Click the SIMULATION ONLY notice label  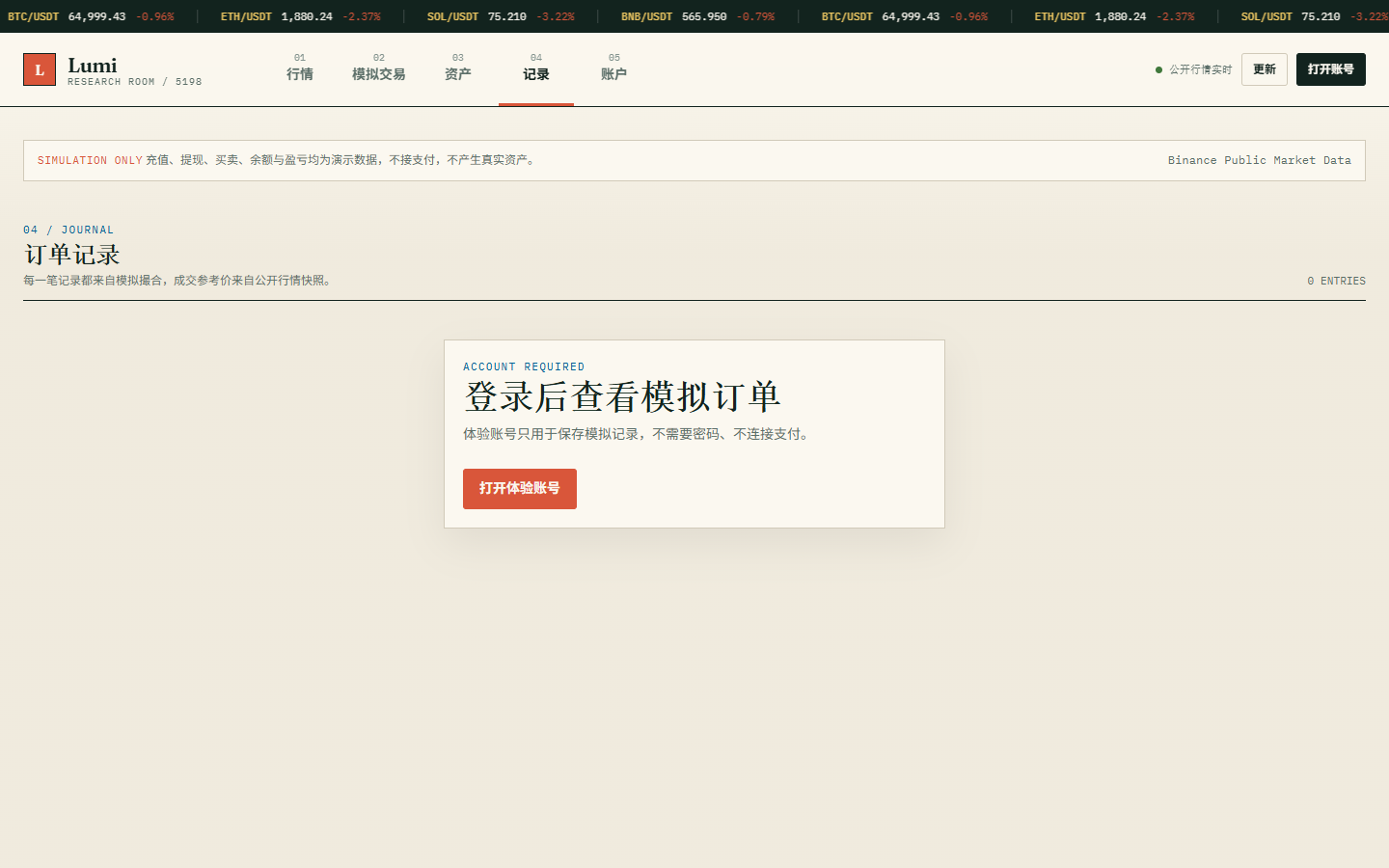pos(90,160)
